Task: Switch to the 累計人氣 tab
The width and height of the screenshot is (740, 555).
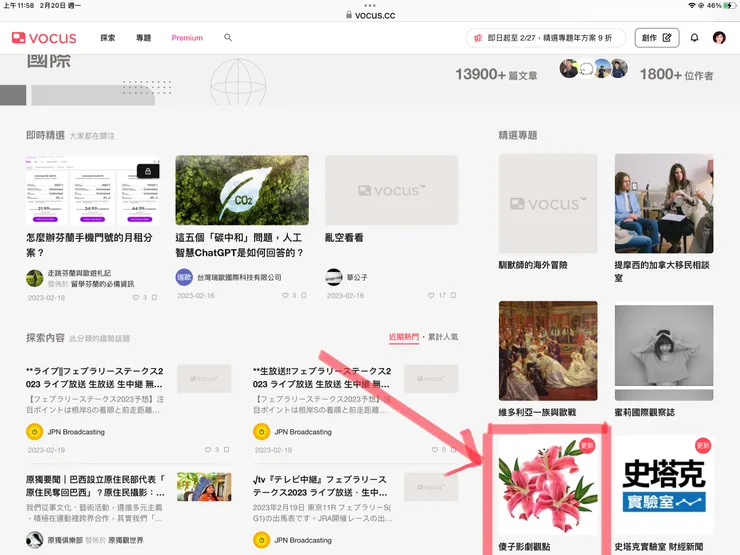Action: [x=443, y=337]
